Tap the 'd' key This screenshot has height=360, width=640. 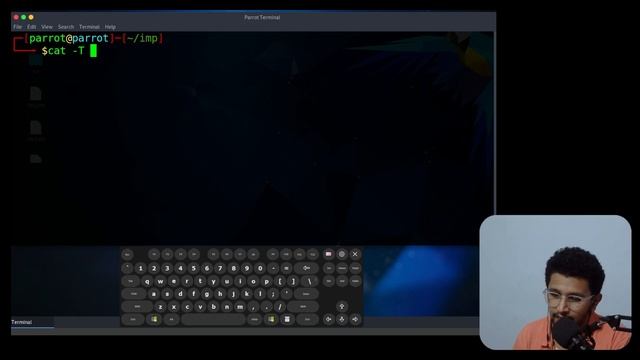tap(180, 294)
